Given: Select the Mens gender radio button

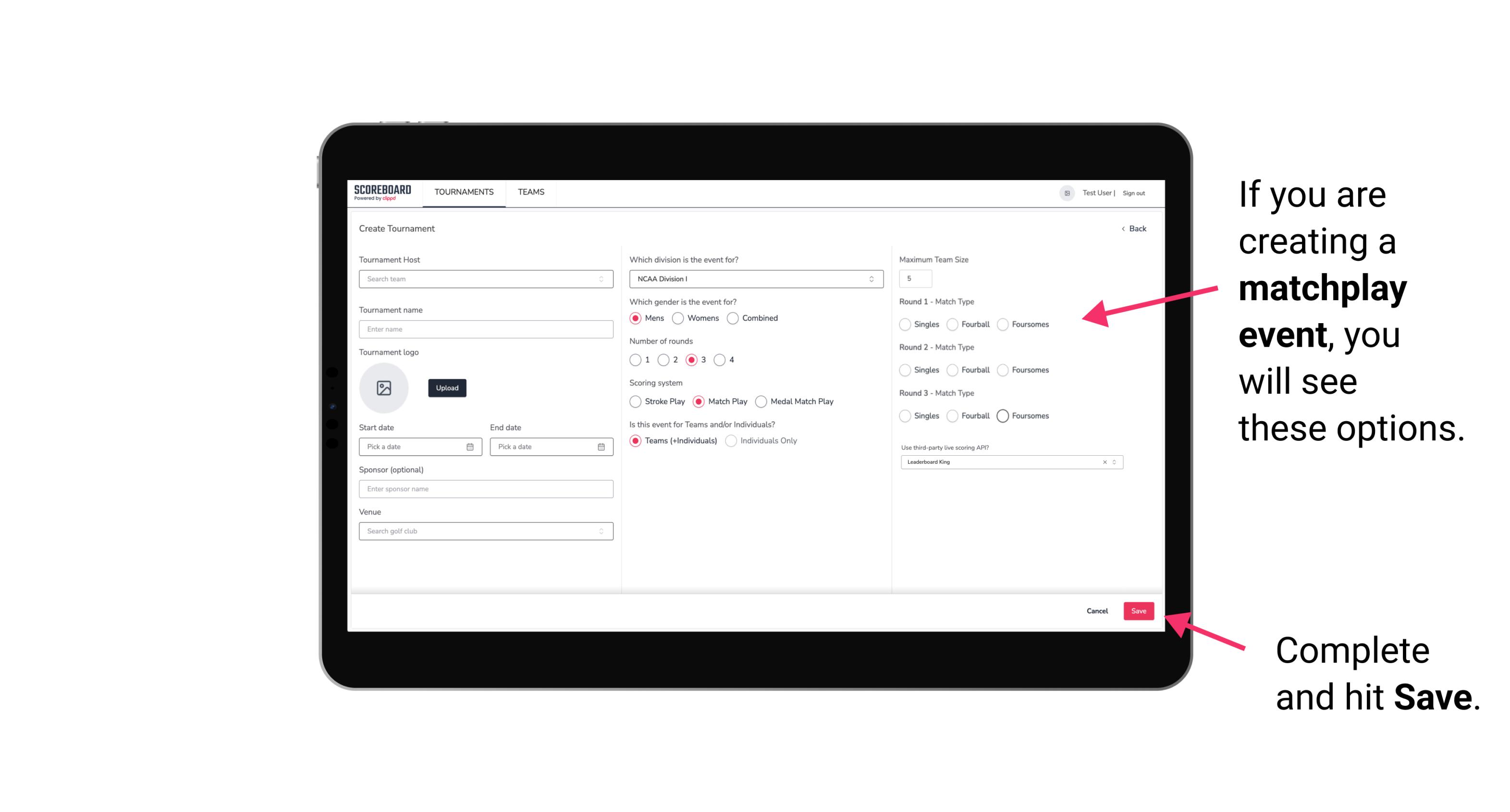Looking at the screenshot, I should 634,318.
